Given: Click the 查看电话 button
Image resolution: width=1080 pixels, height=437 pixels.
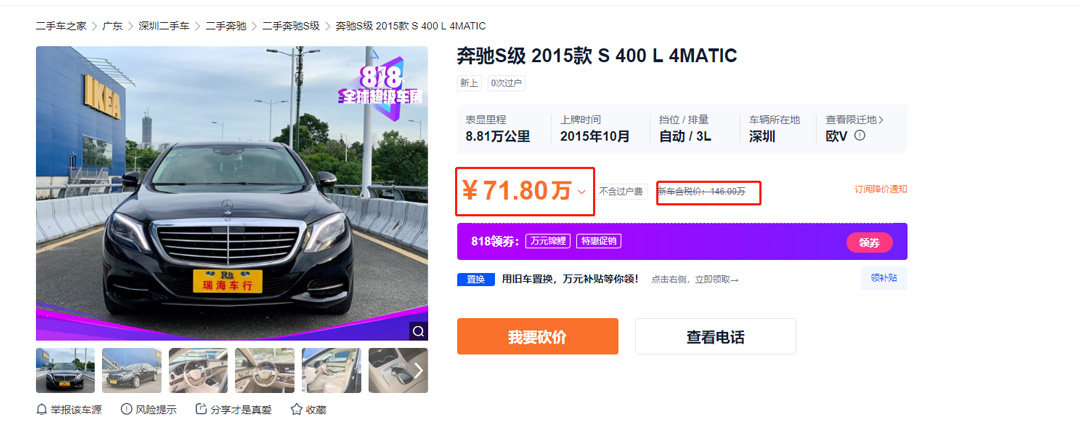Looking at the screenshot, I should (715, 337).
